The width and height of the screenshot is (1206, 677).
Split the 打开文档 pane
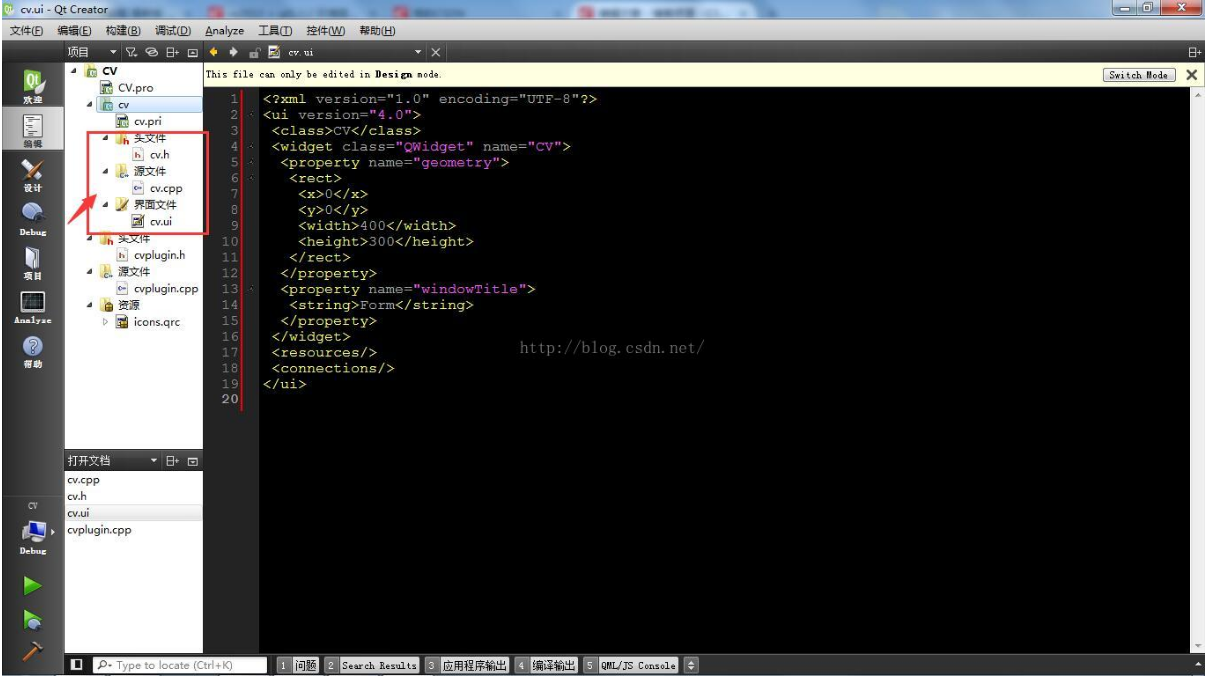click(172, 461)
